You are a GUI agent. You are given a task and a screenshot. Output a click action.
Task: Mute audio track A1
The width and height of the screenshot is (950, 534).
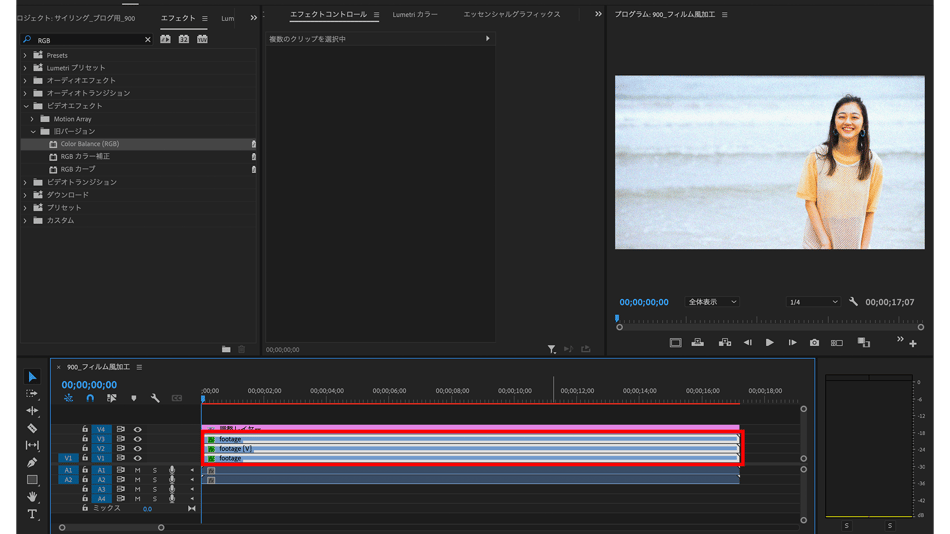click(137, 470)
